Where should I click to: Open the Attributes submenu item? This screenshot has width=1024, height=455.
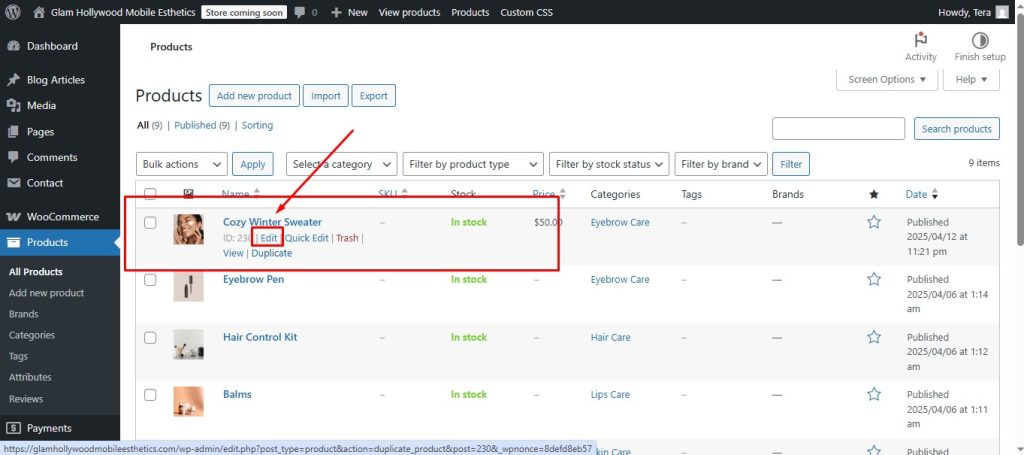tap(30, 377)
